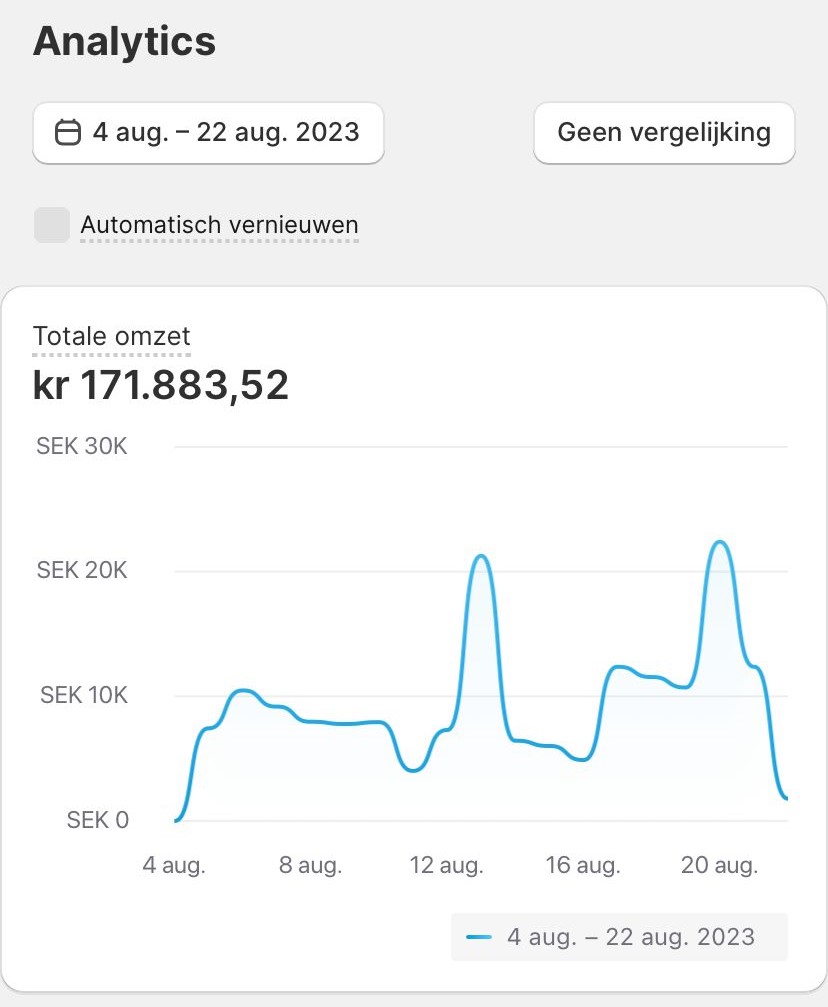828x1007 pixels.
Task: Click the Analytics page heading
Action: (x=124, y=41)
